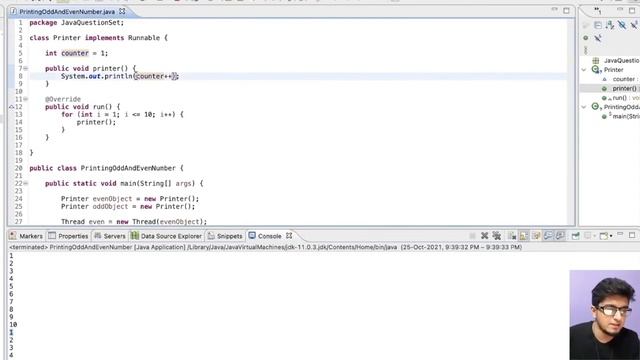Screen dimensions: 640x360
Task: Collapse the Printer class in Outline
Action: pos(584,70)
